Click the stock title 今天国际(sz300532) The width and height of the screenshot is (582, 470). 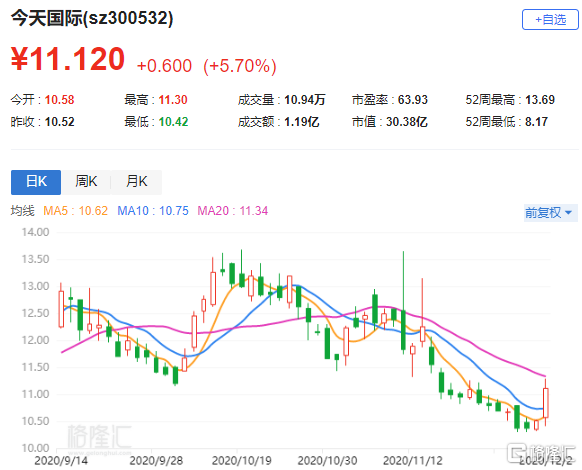point(92,18)
